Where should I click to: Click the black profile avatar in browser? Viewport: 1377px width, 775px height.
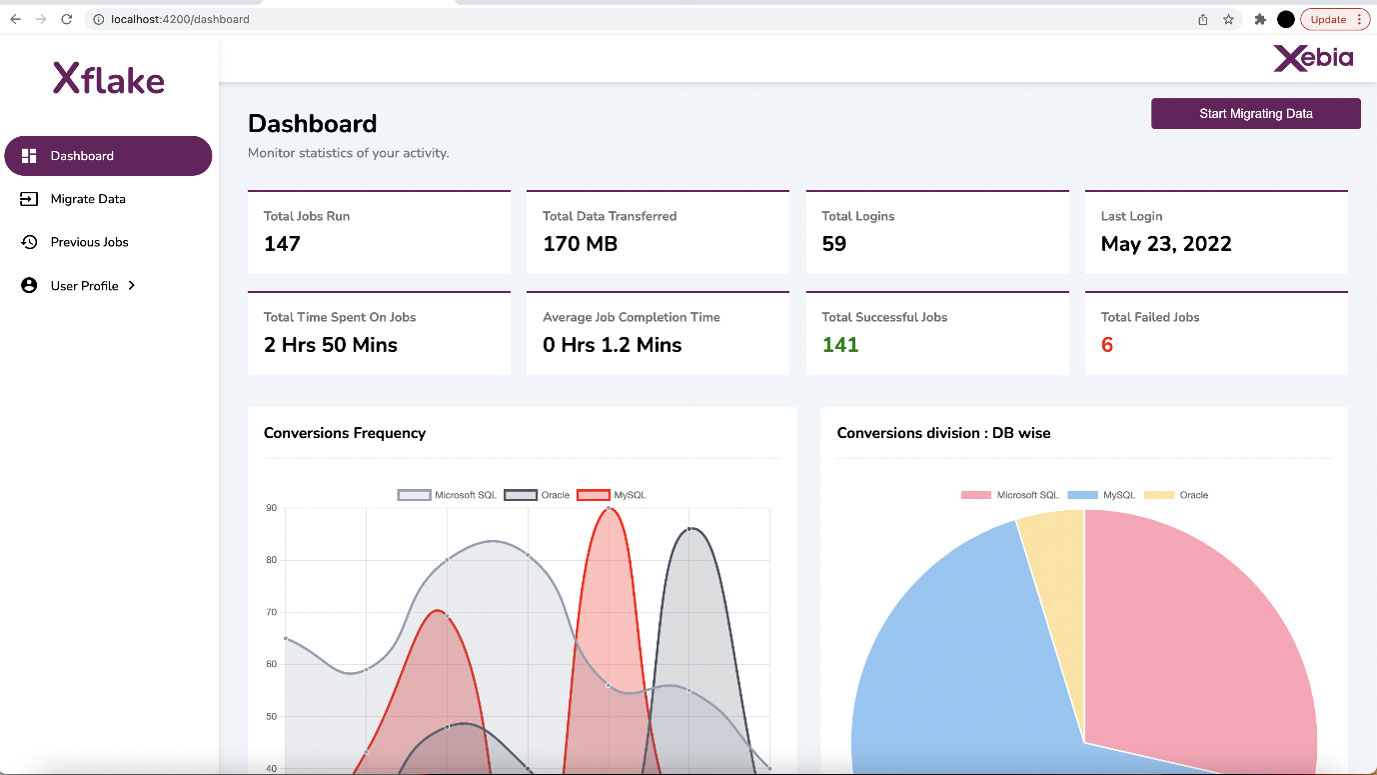(1286, 19)
